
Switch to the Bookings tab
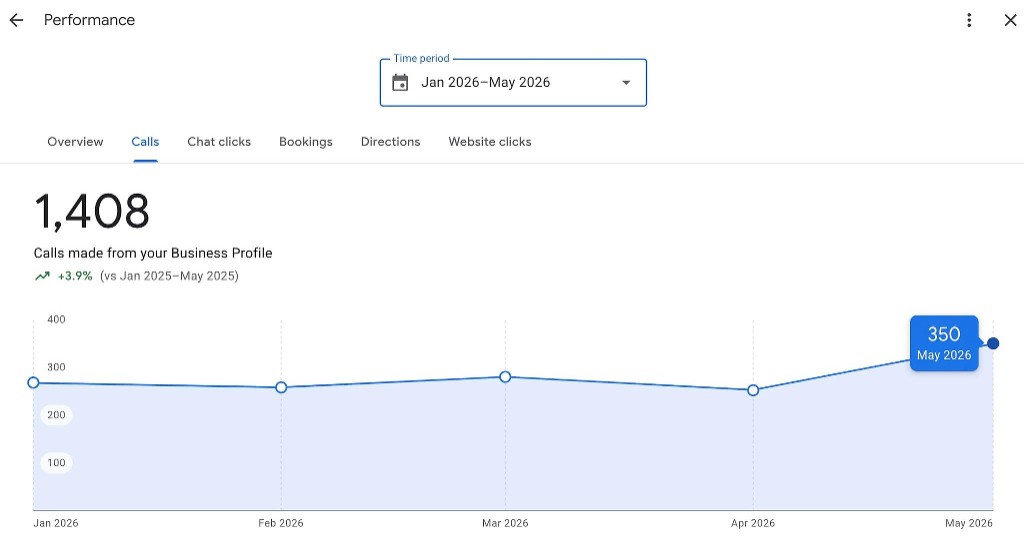pos(306,142)
